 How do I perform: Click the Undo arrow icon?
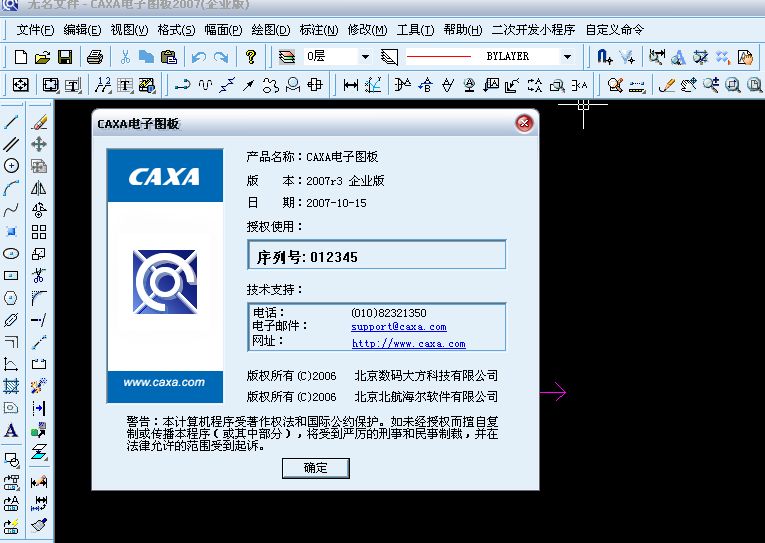(x=199, y=57)
